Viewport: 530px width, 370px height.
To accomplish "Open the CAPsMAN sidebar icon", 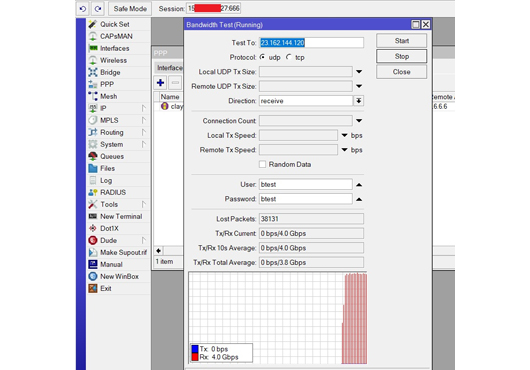I will point(93,36).
